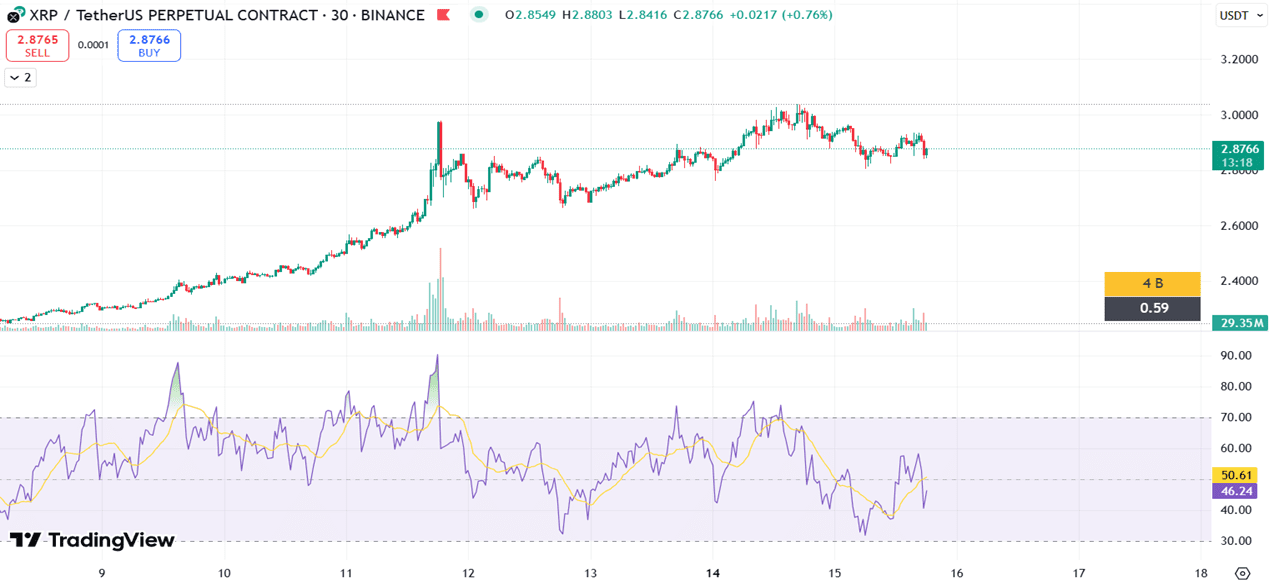Click the 0.59 dark badge
The image size is (1269, 584).
(x=1151, y=308)
